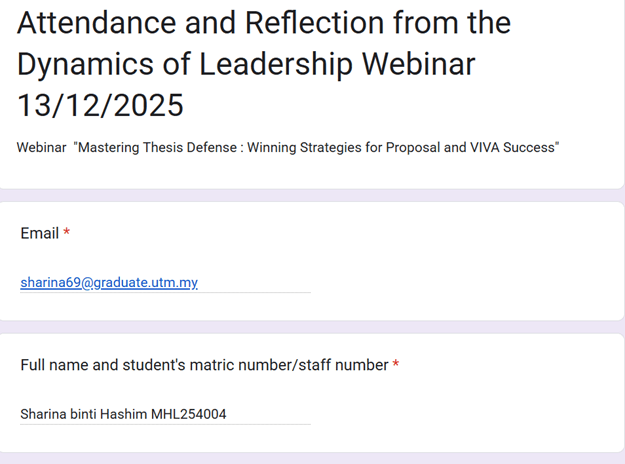Click the matric number MHL254004 in the answer
625x464 pixels.
pyautogui.click(x=189, y=414)
